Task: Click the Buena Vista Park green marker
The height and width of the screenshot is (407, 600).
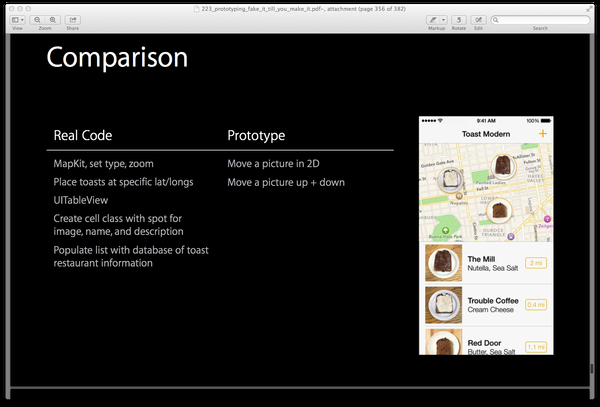Action: tap(445, 230)
